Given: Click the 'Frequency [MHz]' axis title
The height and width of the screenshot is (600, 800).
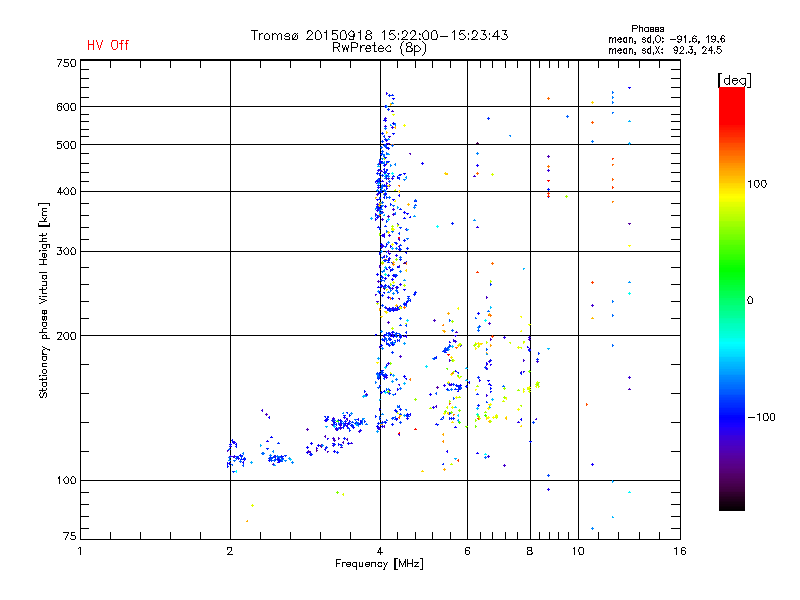Looking at the screenshot, I should (x=379, y=564).
